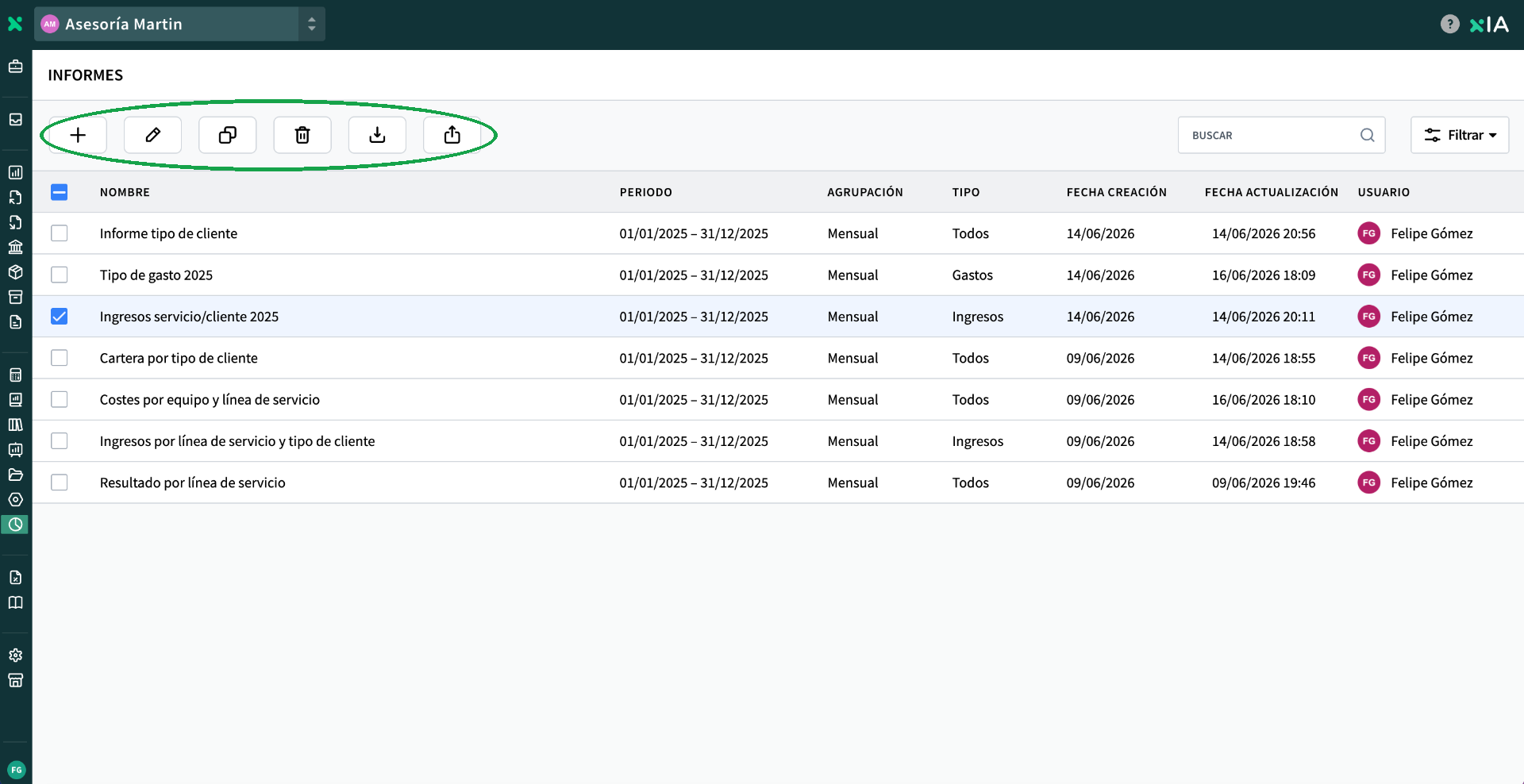Open report Informe tipo de cliente

pyautogui.click(x=168, y=233)
